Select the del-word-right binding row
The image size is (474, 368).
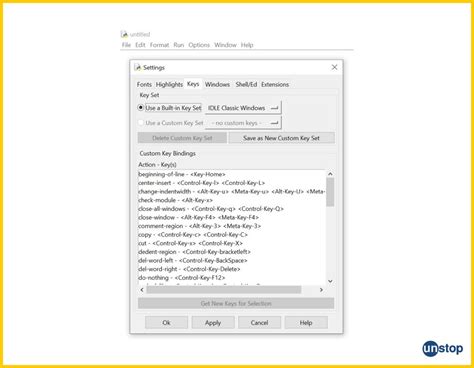click(x=232, y=269)
